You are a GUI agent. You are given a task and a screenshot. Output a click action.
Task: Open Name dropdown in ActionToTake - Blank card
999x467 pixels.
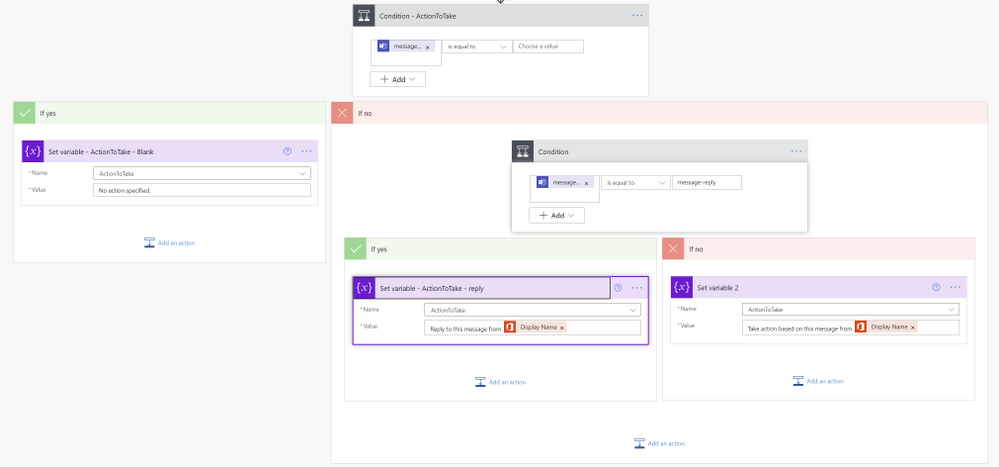[x=202, y=173]
